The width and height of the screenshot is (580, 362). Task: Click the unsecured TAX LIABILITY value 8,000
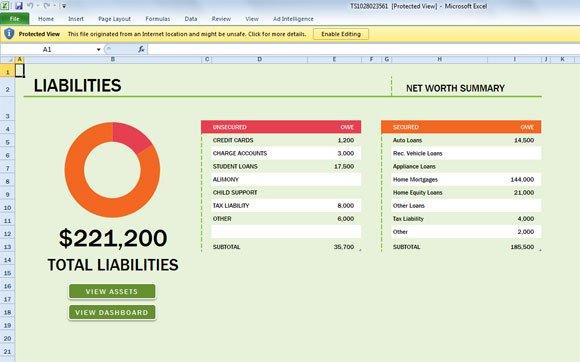click(346, 206)
